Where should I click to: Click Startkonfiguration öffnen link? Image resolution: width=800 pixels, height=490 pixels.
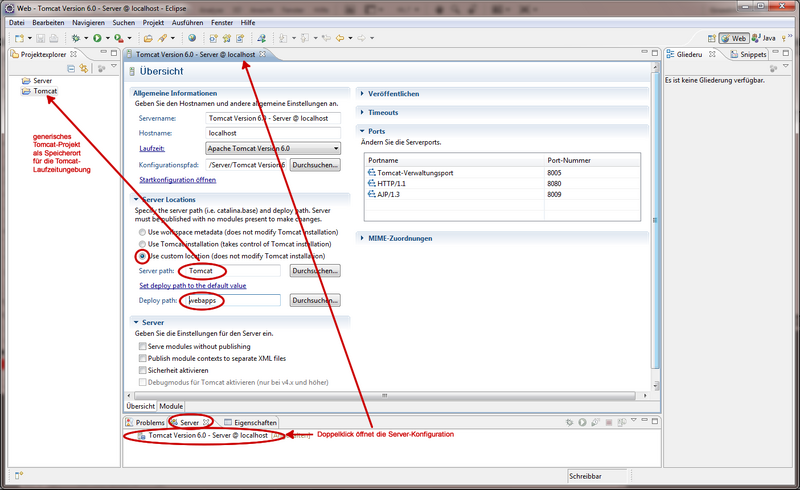pos(178,180)
